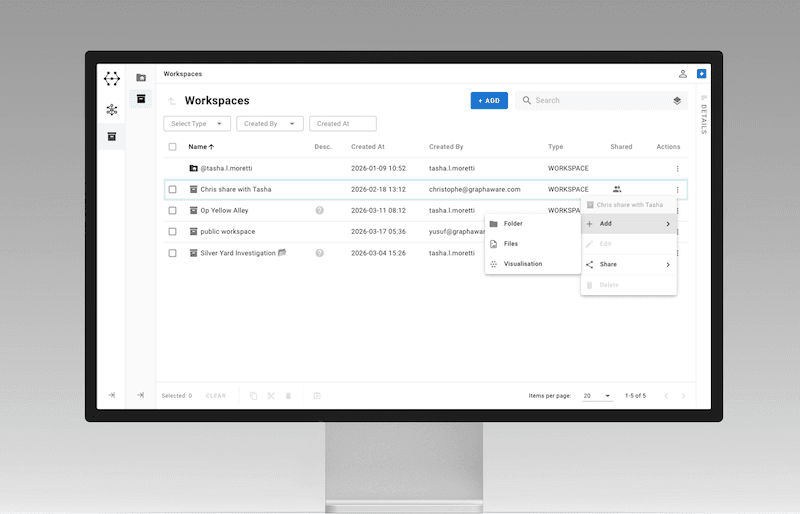Select Visualisation in the Add submenu
Viewport: 800px width, 514px height.
[522, 264]
